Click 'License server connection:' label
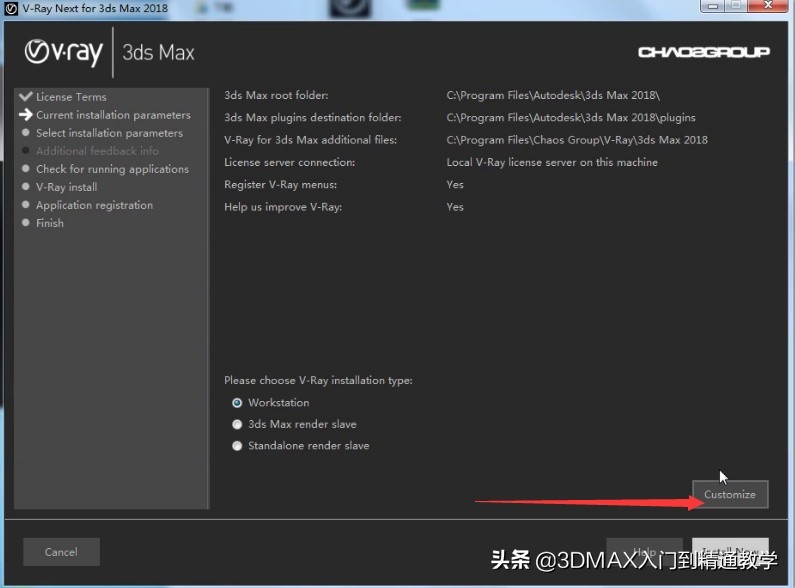The image size is (795, 588). [x=290, y=162]
